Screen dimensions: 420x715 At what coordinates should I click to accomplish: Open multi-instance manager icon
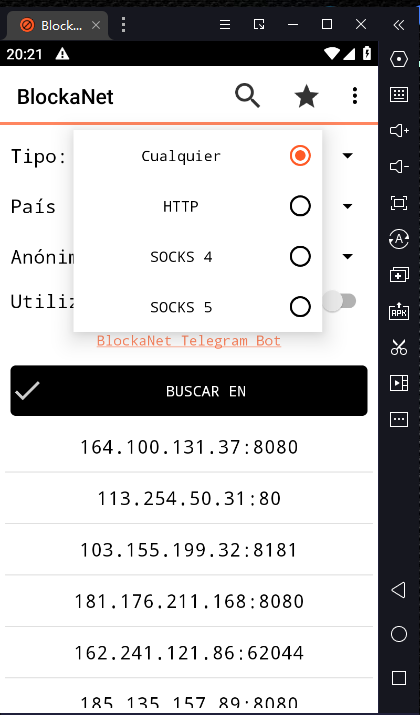tap(399, 275)
